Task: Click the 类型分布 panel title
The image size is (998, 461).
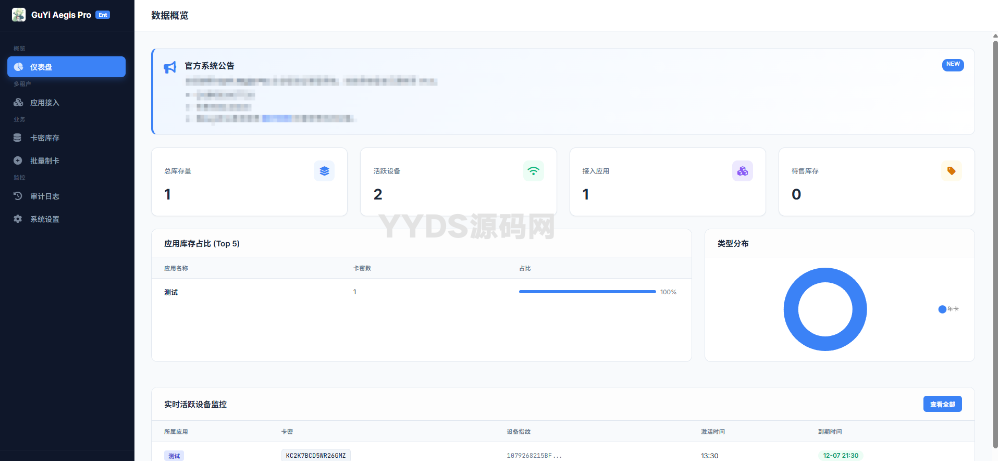Action: tap(733, 243)
